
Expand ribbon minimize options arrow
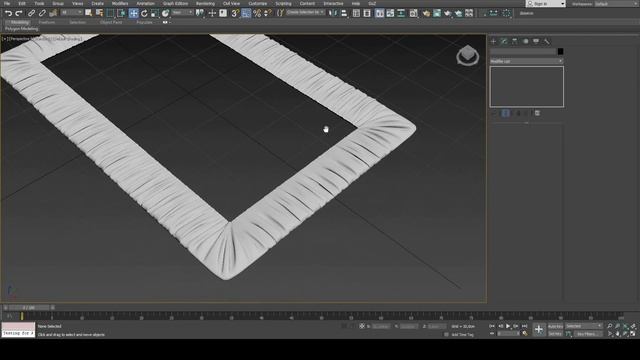[x=167, y=22]
